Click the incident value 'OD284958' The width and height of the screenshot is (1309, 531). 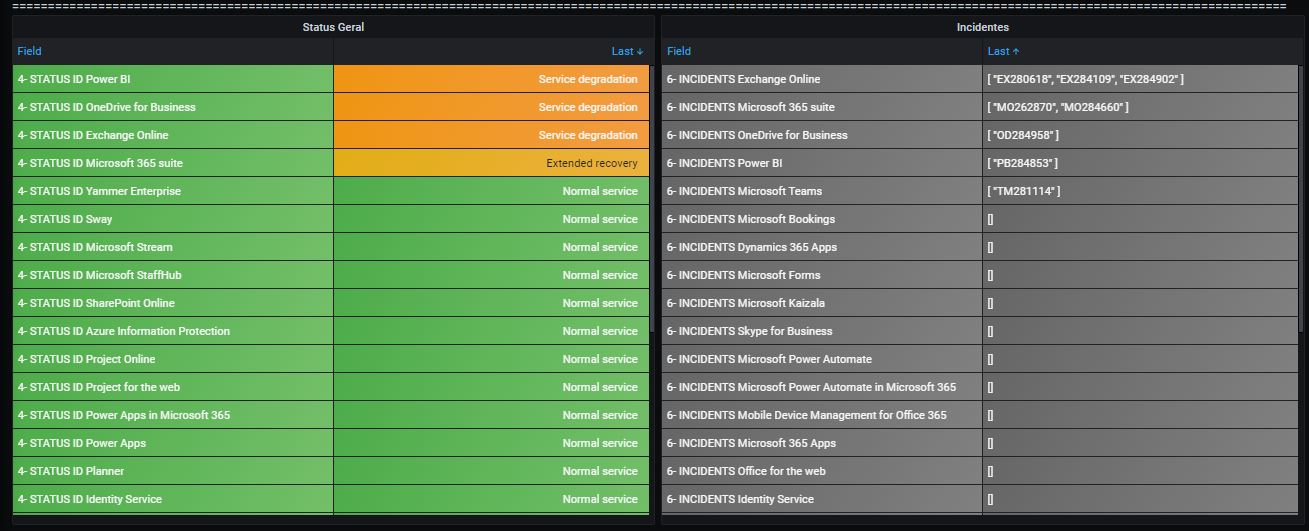click(x=1140, y=135)
